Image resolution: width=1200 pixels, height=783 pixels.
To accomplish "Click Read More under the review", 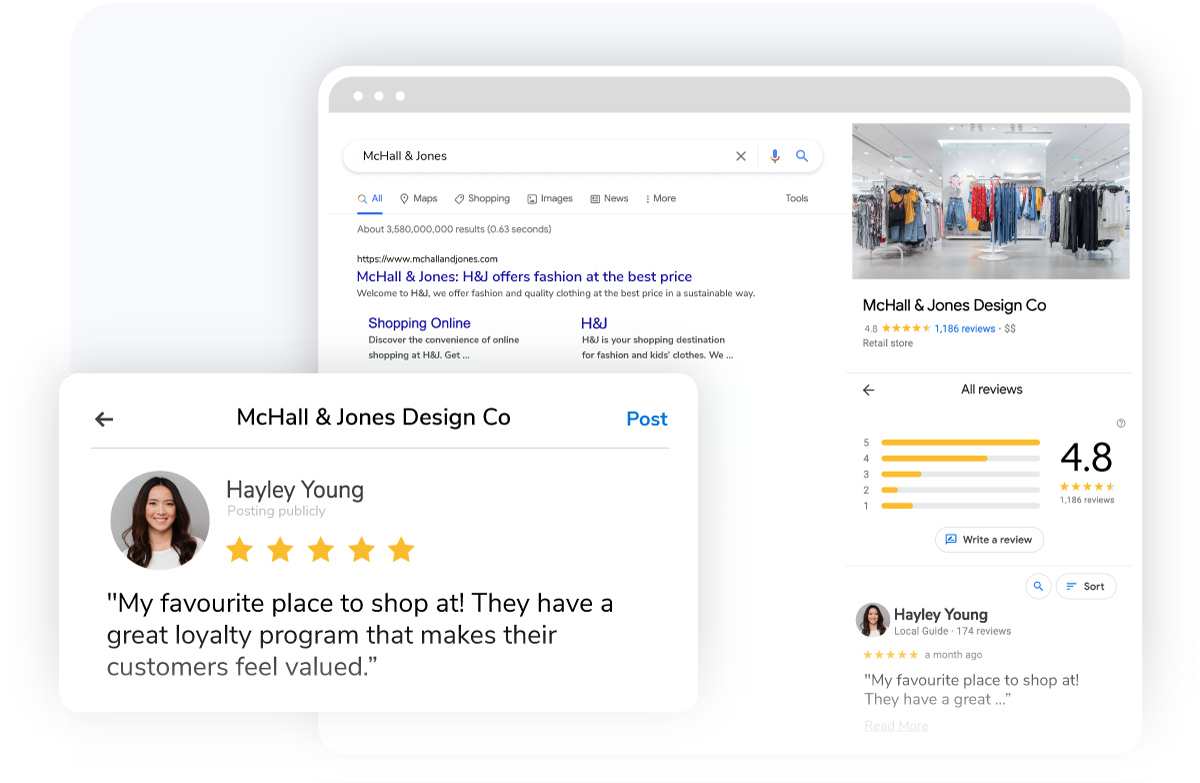I will (x=896, y=726).
